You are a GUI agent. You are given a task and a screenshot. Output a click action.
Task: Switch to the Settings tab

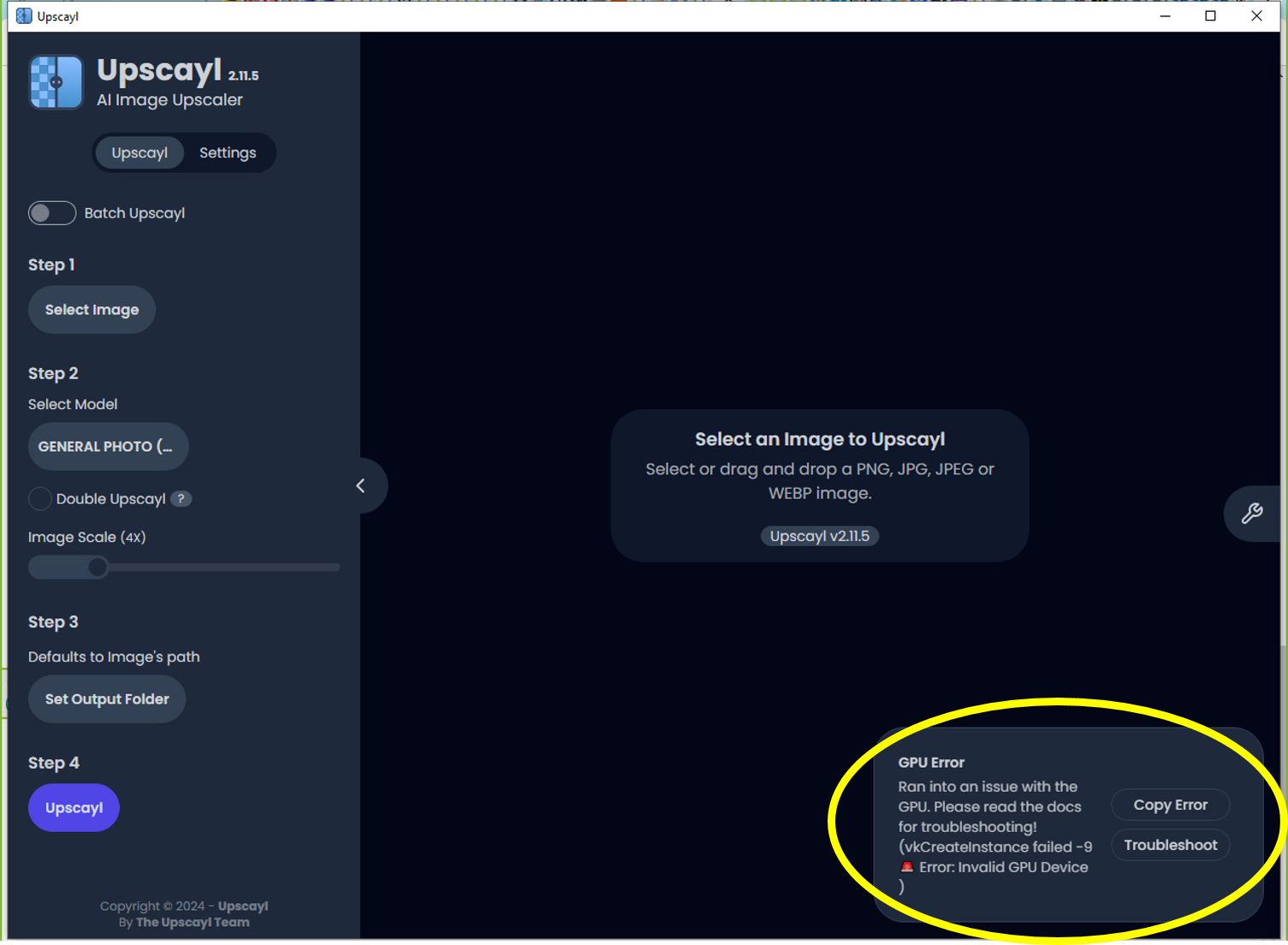[x=228, y=153]
